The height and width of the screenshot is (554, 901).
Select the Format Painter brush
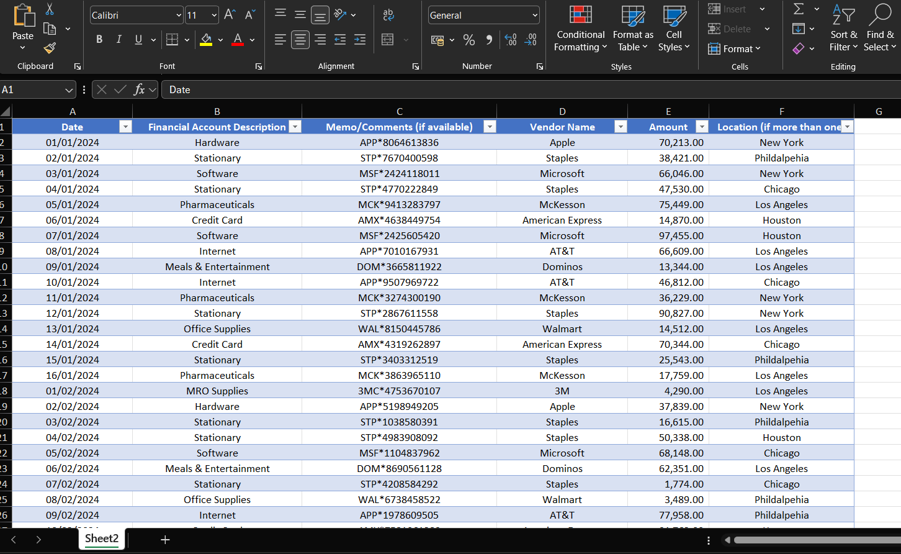(x=50, y=48)
